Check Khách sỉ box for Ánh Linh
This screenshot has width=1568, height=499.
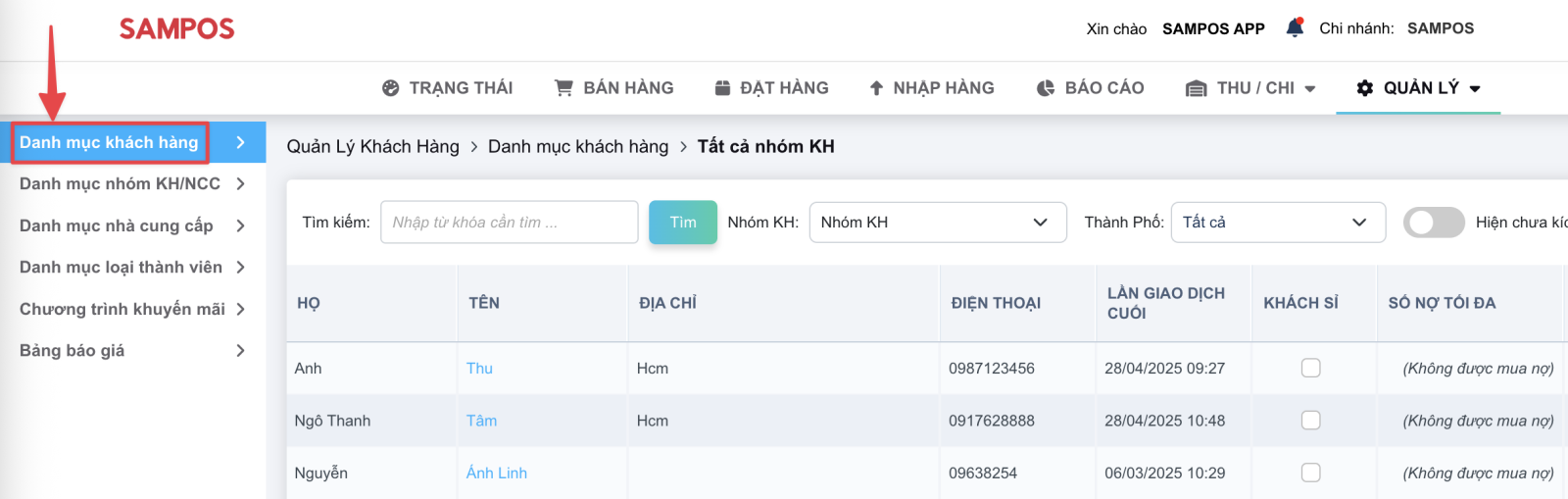point(1310,472)
